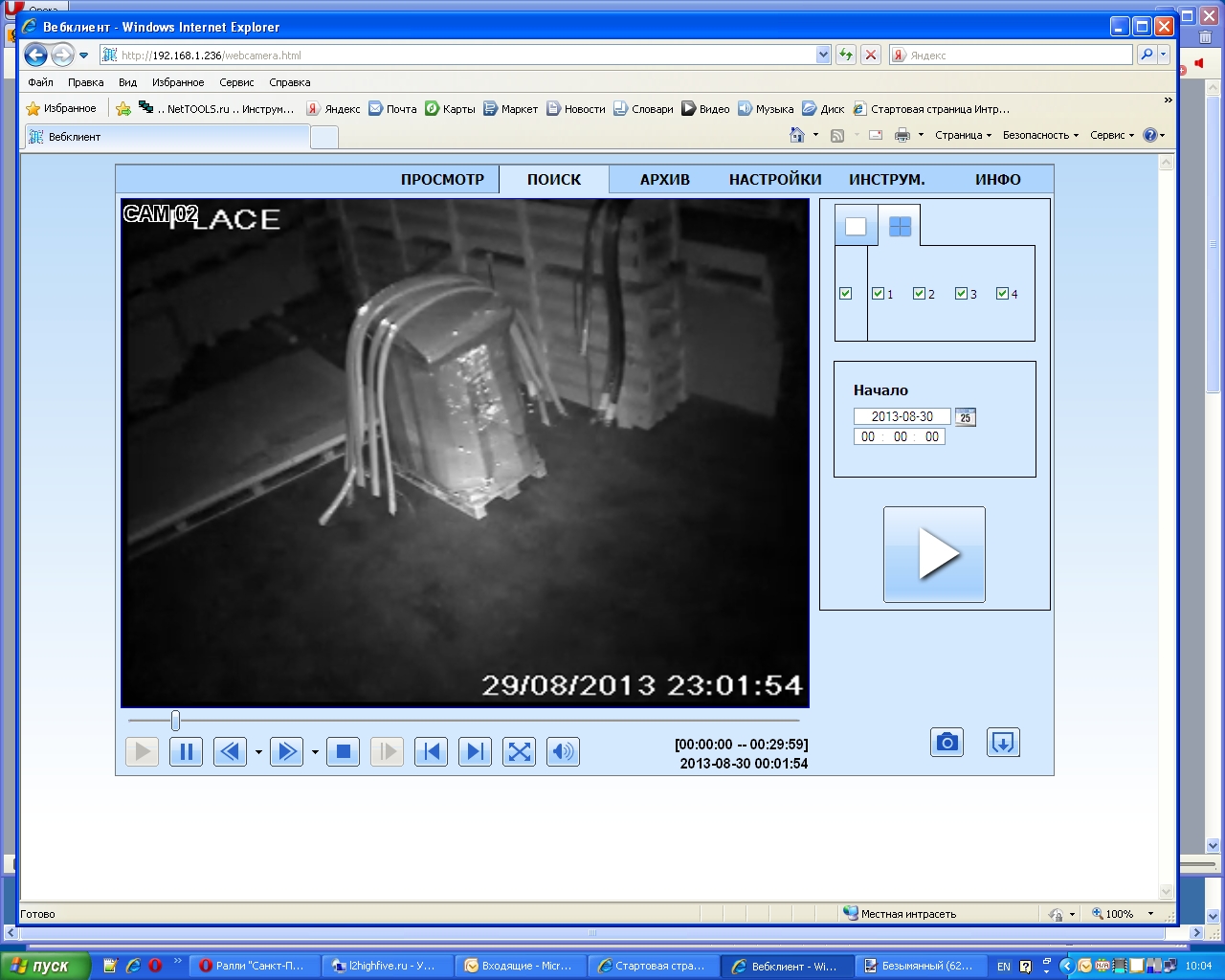Toggle fullscreen video view
This screenshot has width=1225, height=980.
[x=519, y=752]
